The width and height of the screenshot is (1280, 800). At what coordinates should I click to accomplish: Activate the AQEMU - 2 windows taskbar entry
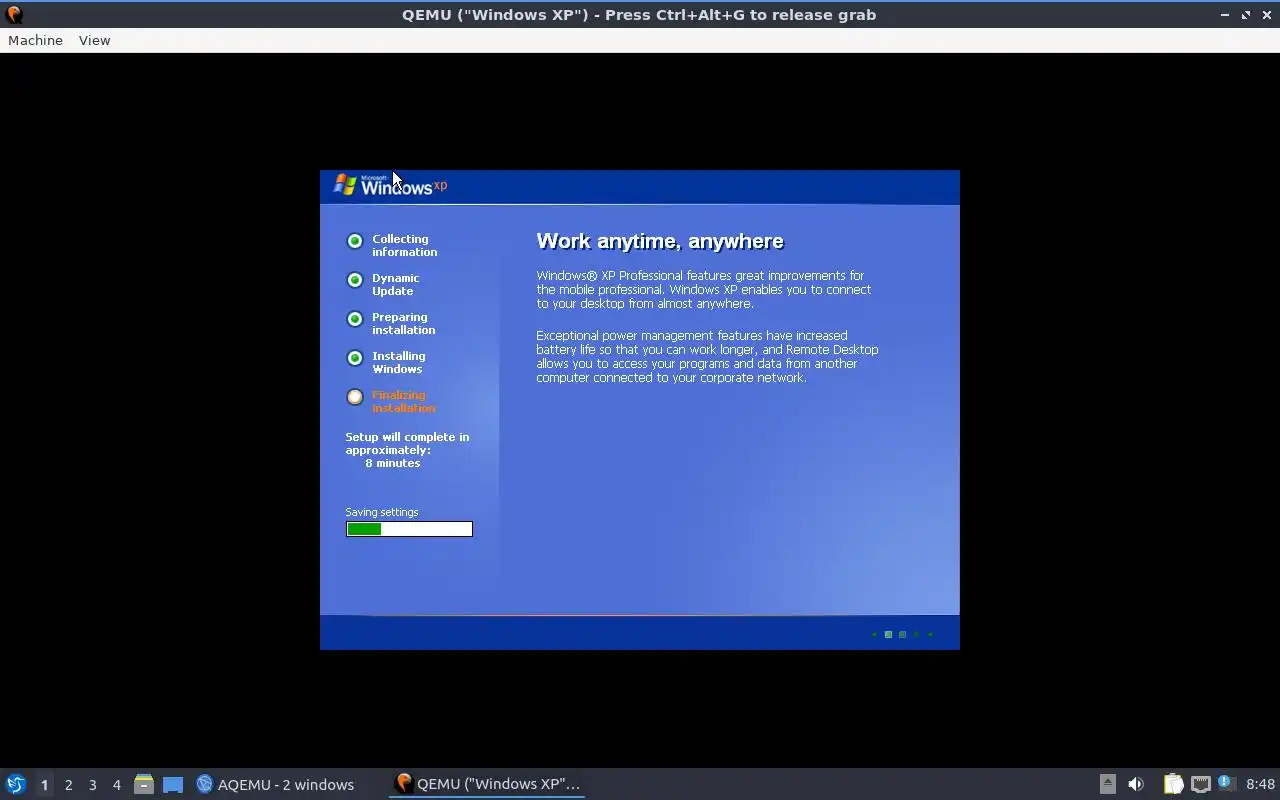275,785
